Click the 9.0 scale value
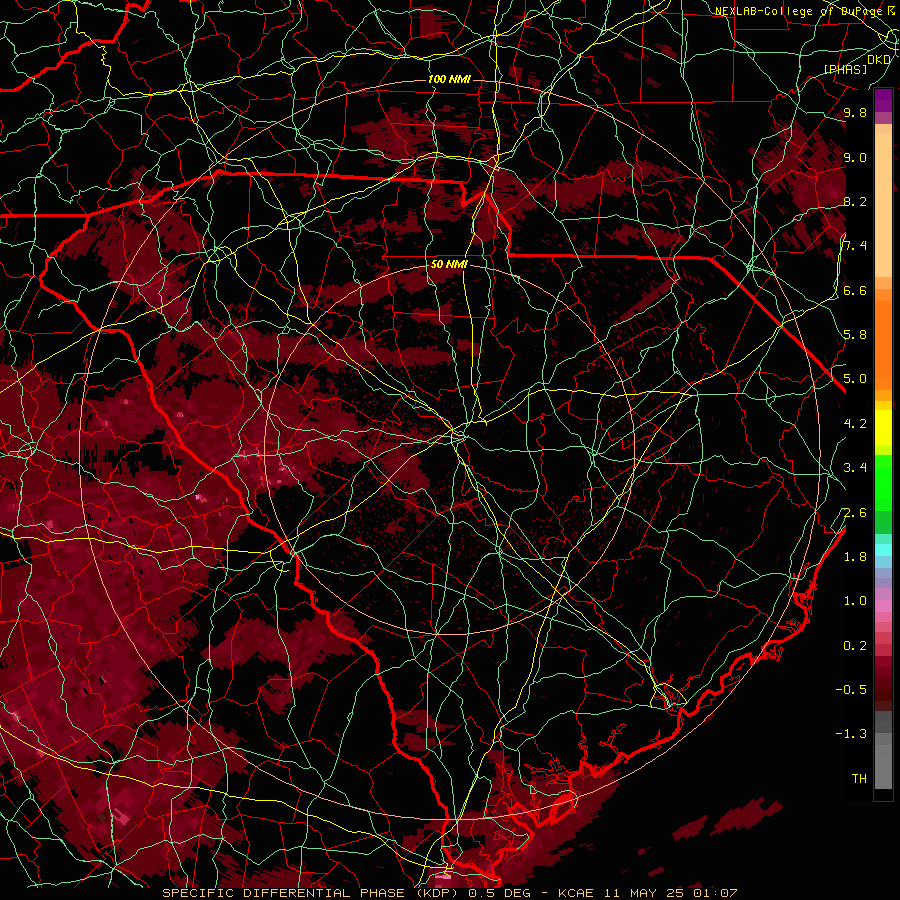 (855, 157)
